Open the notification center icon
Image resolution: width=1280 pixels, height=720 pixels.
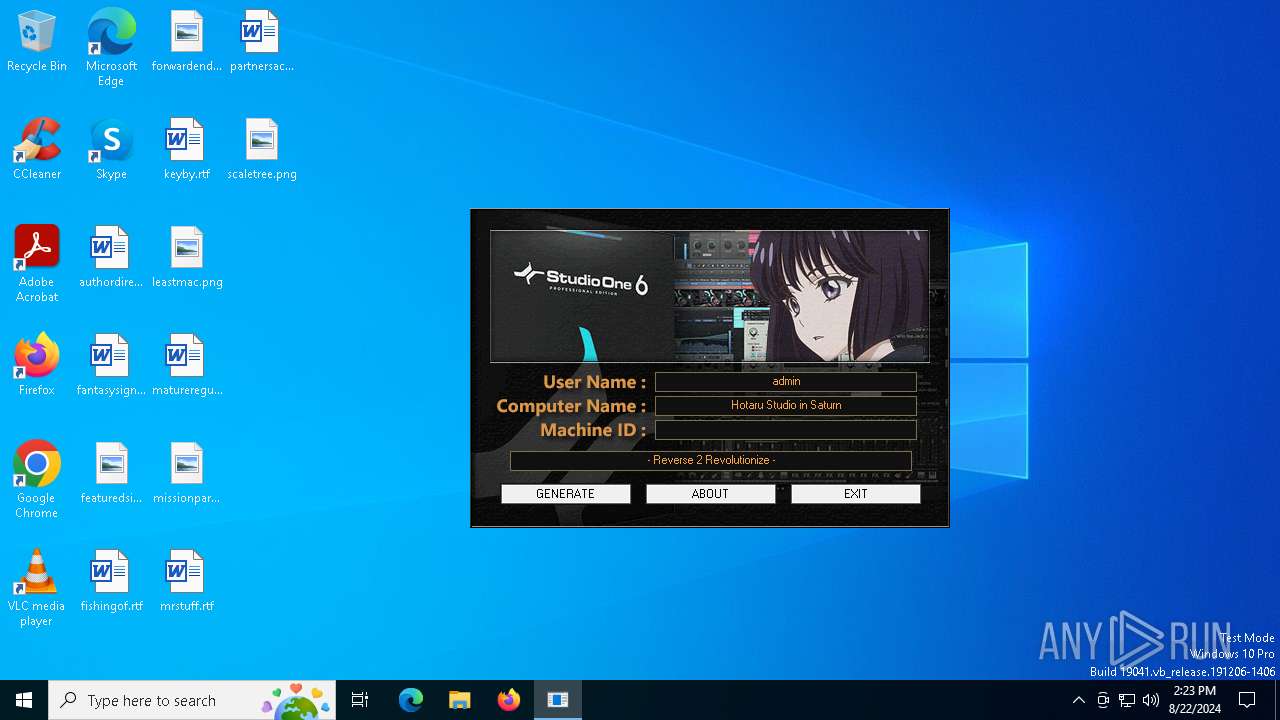click(x=1248, y=700)
